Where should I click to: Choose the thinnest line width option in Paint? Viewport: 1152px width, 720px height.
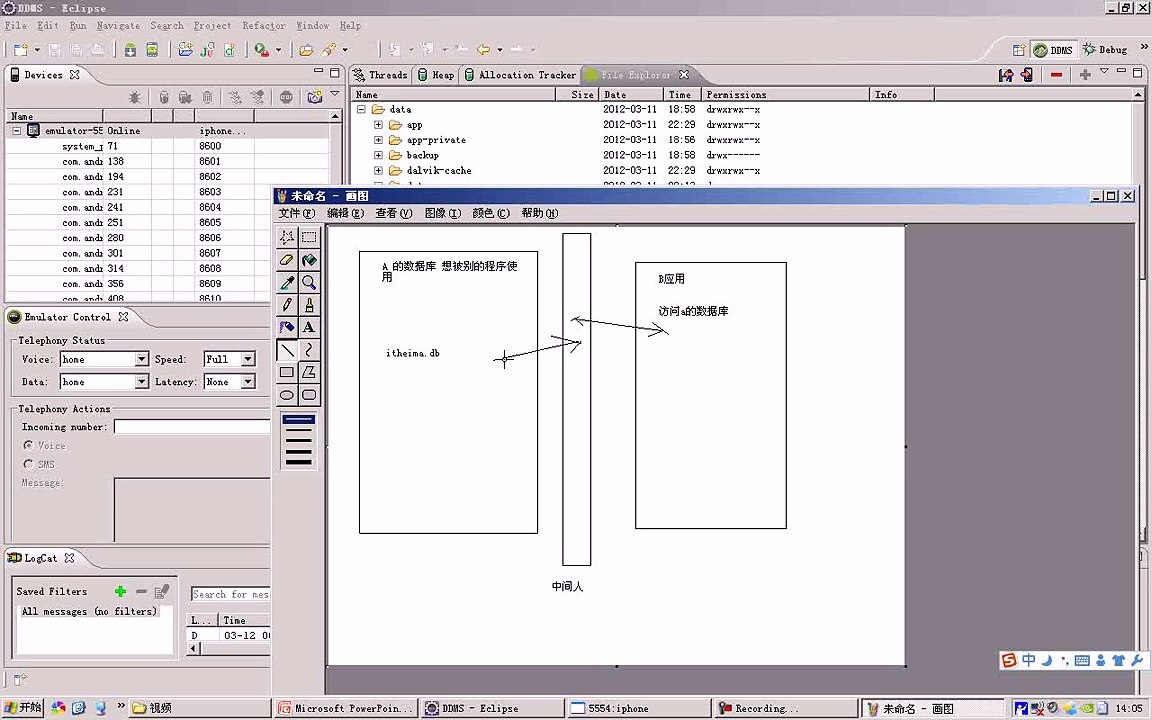[x=298, y=420]
